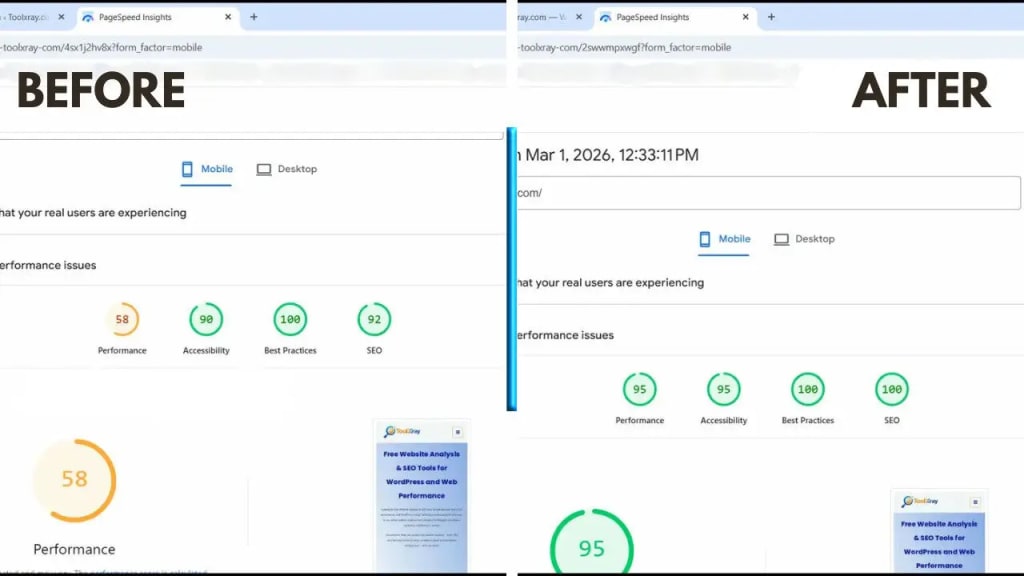
Task: Click the 95 Performance circle in AFTER
Action: (x=639, y=390)
